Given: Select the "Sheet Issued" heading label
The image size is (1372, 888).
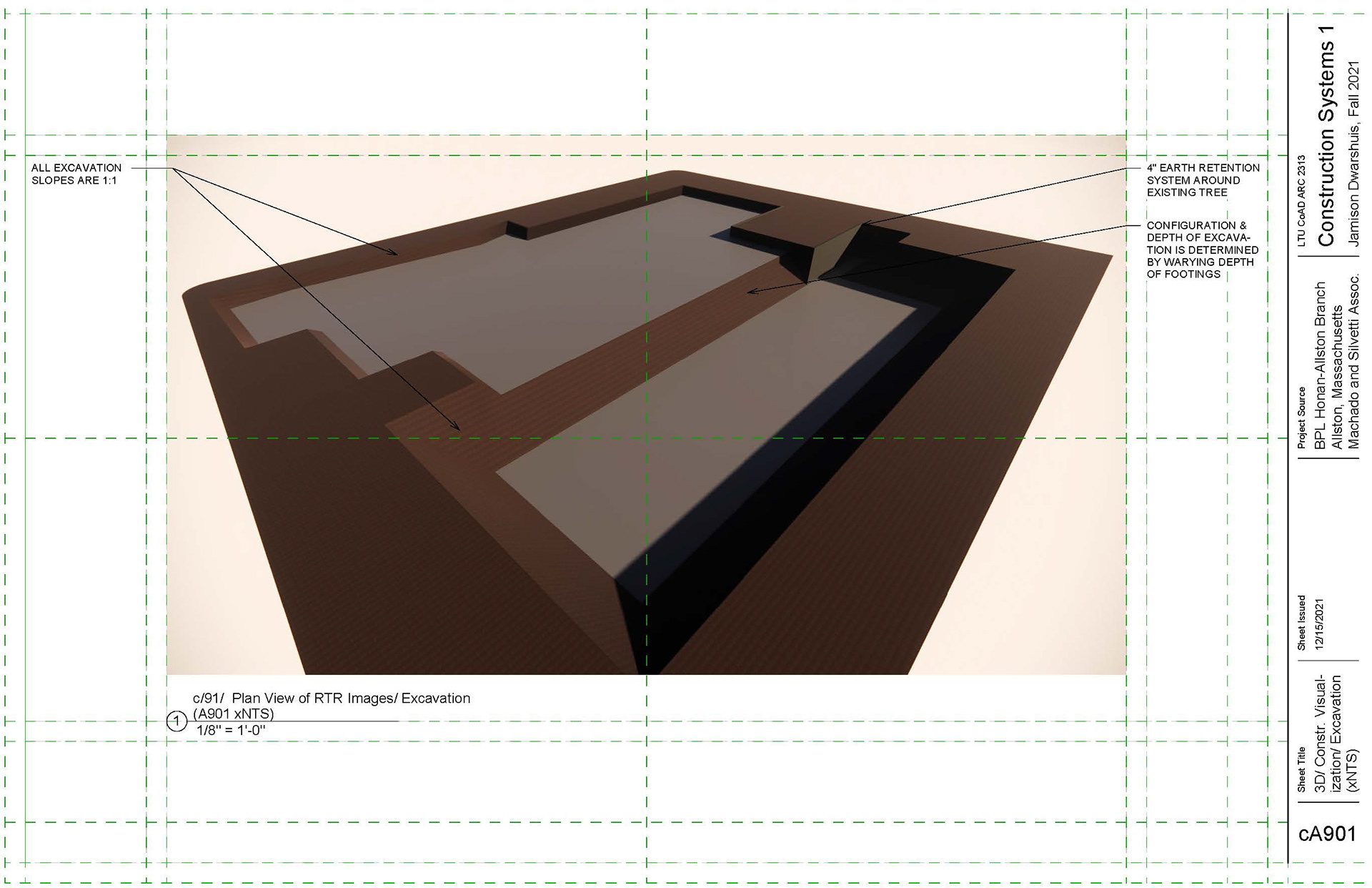Looking at the screenshot, I should pos(1301,623).
